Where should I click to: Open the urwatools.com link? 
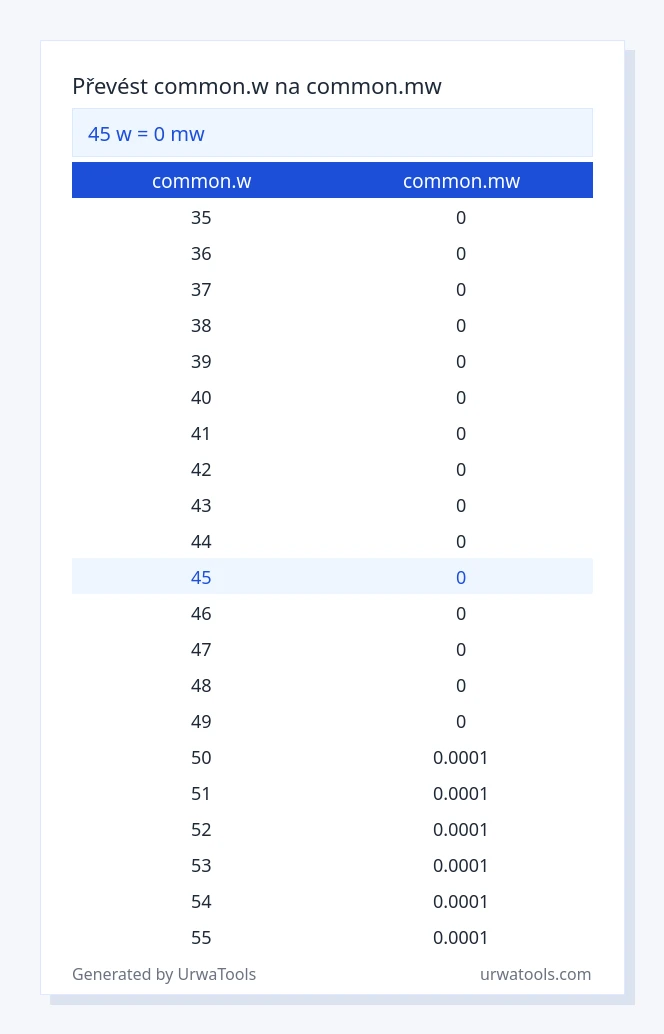point(535,974)
